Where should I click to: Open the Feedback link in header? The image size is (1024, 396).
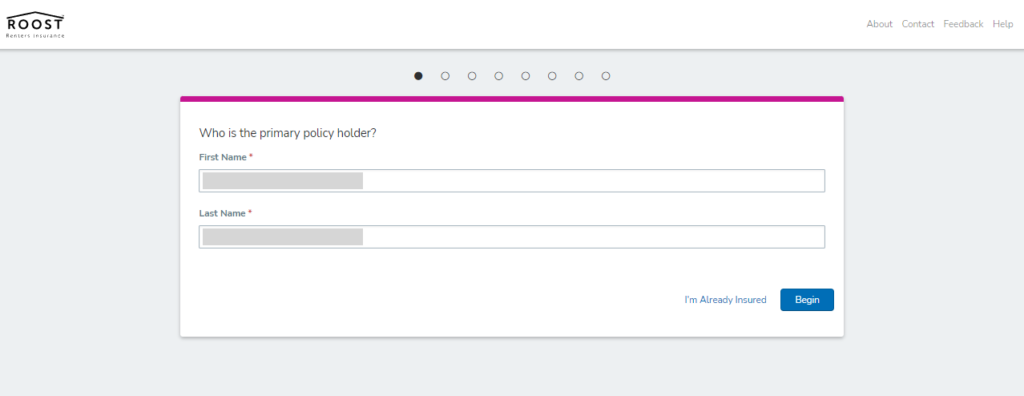click(x=963, y=24)
